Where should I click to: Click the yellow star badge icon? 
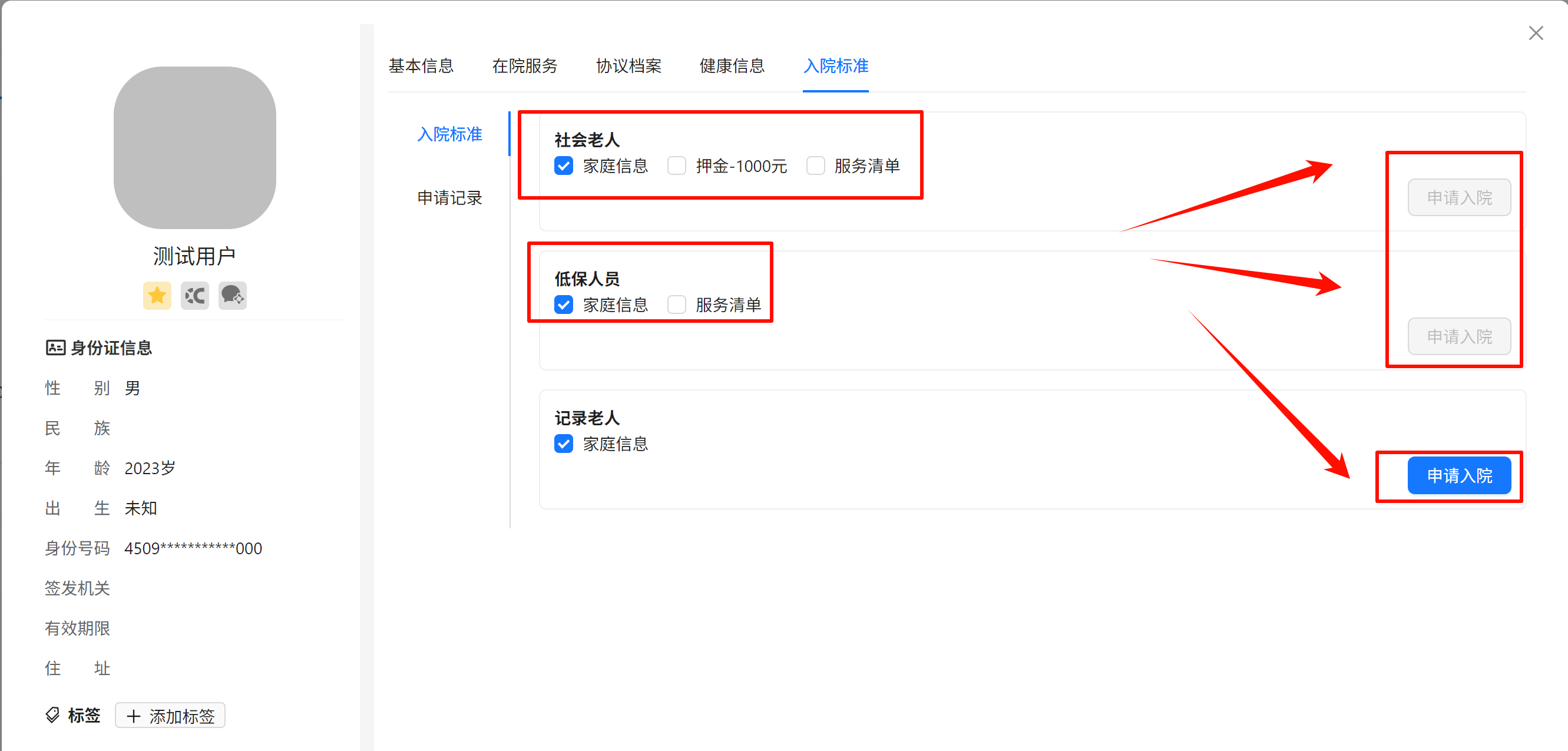157,296
